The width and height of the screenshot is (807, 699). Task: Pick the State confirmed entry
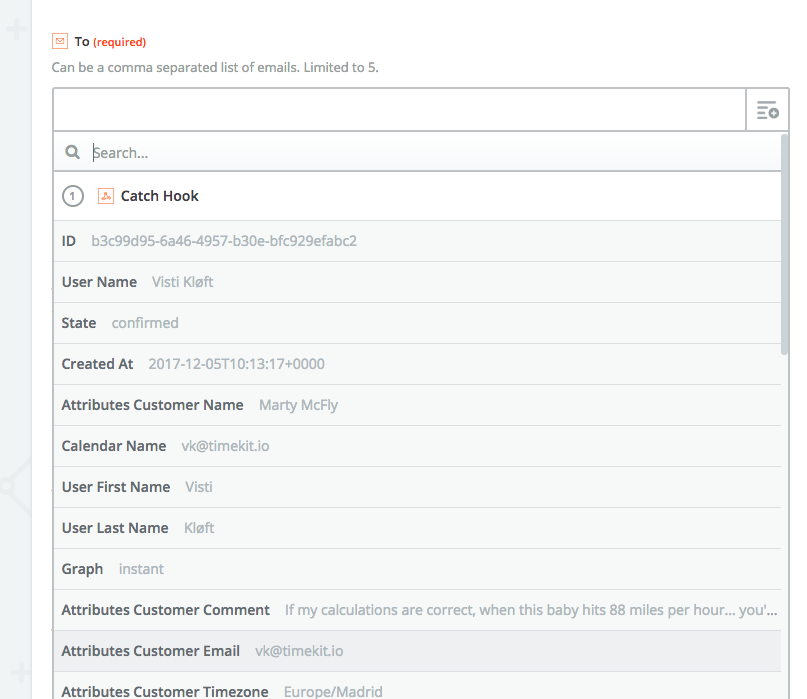417,323
